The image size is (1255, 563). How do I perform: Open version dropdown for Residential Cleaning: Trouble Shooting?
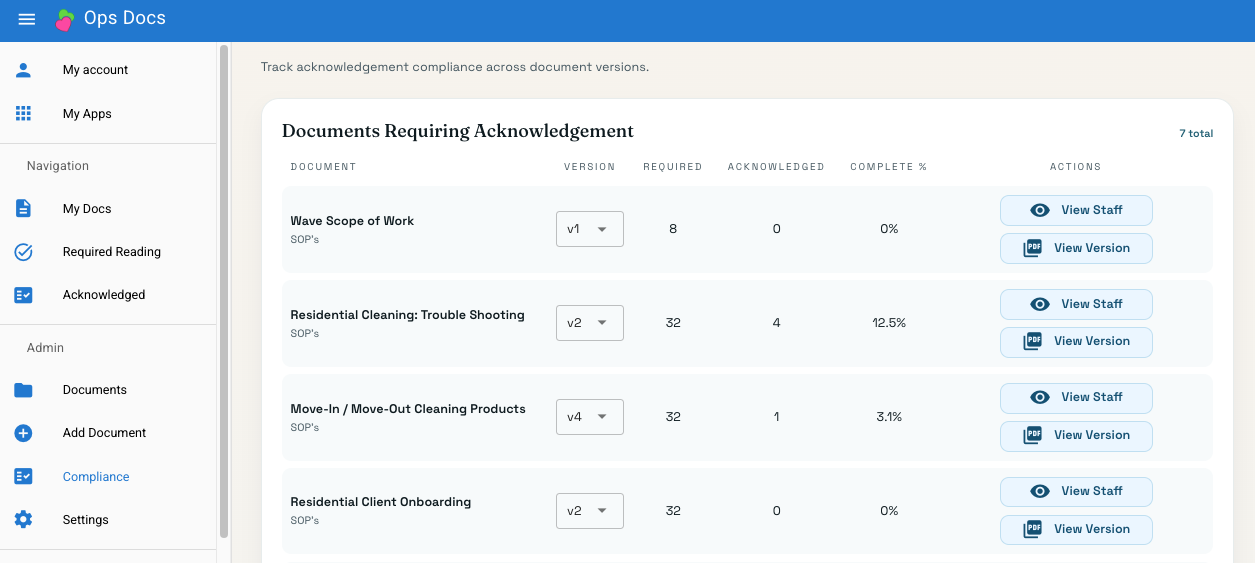tap(590, 323)
